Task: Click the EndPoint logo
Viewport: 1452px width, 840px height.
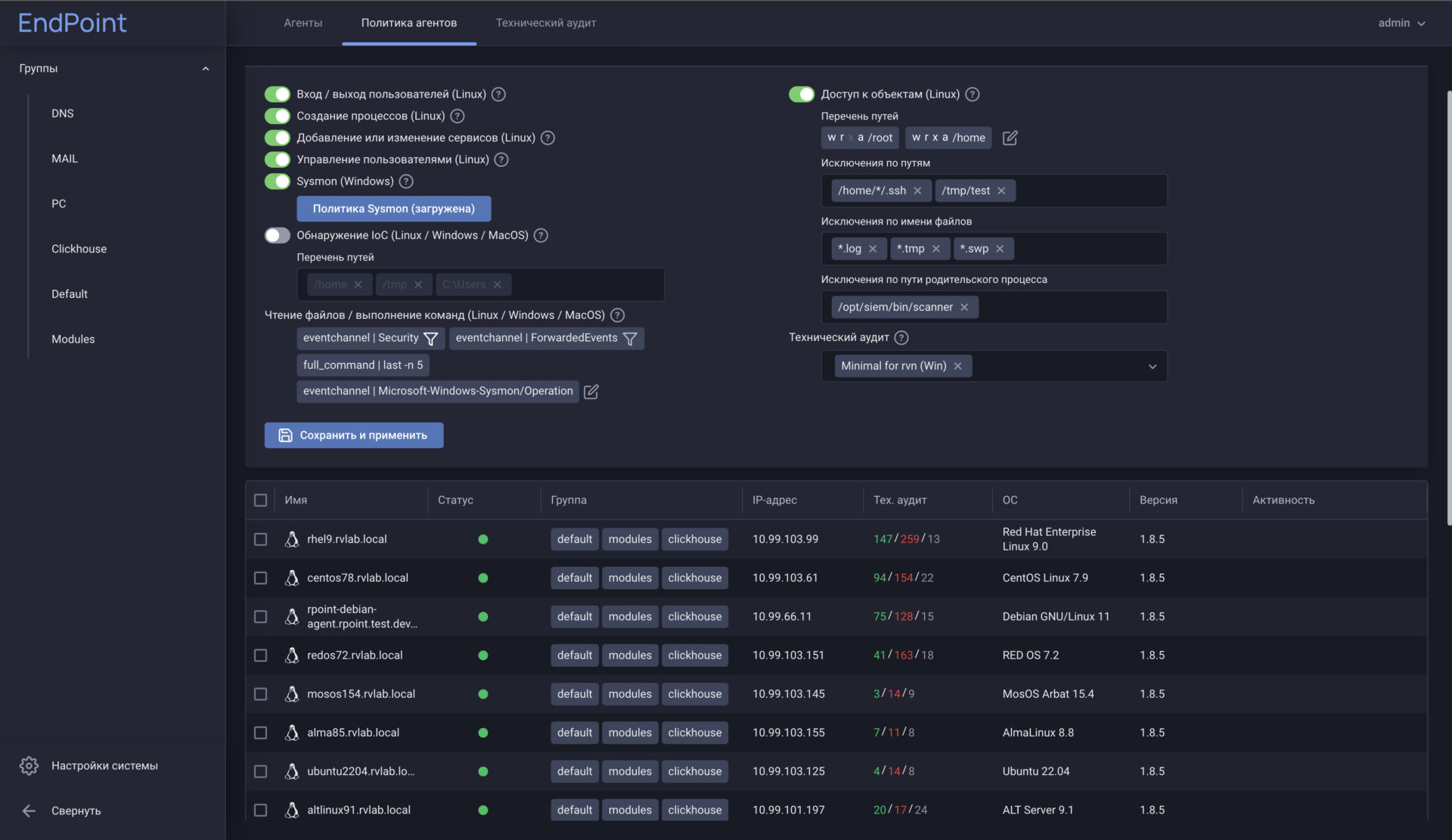Action: pos(73,23)
